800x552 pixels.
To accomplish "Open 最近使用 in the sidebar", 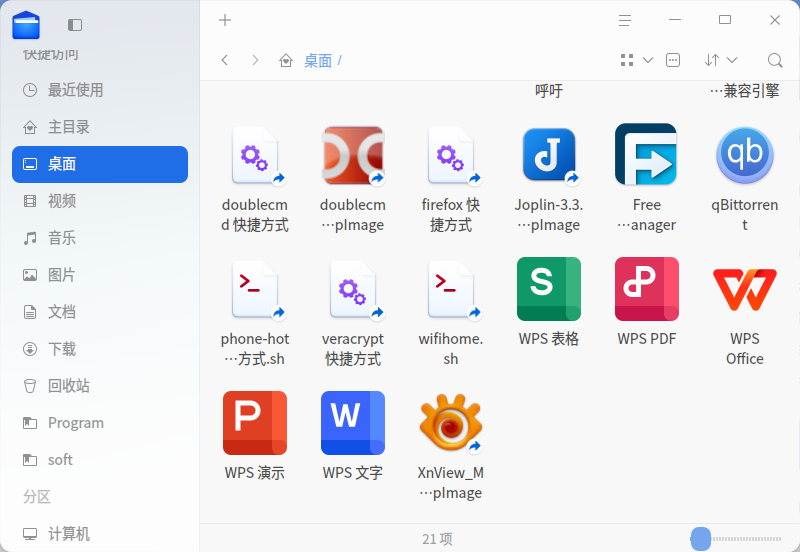I will click(x=100, y=90).
